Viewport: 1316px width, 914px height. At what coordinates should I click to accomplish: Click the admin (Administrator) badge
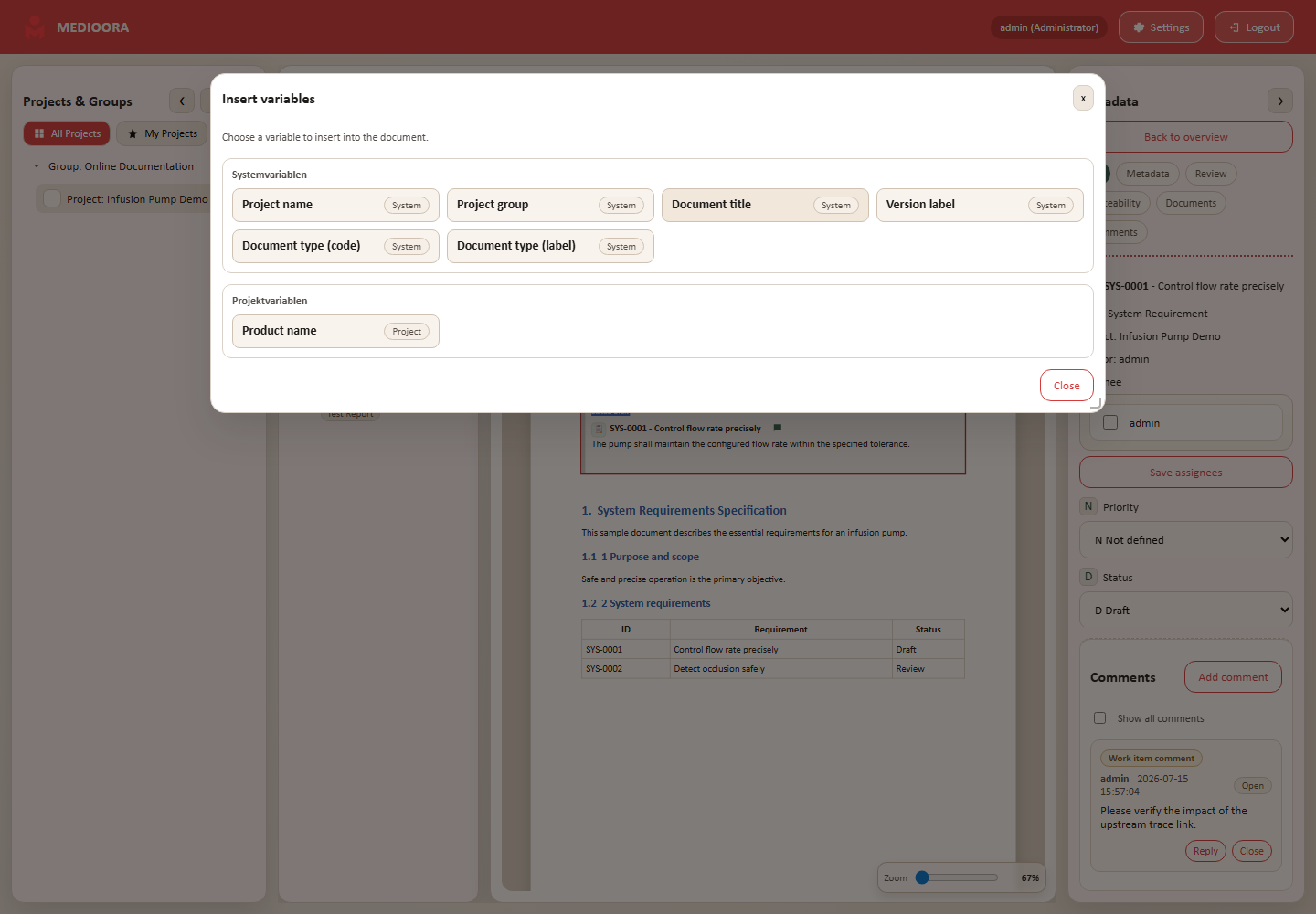pyautogui.click(x=1049, y=27)
